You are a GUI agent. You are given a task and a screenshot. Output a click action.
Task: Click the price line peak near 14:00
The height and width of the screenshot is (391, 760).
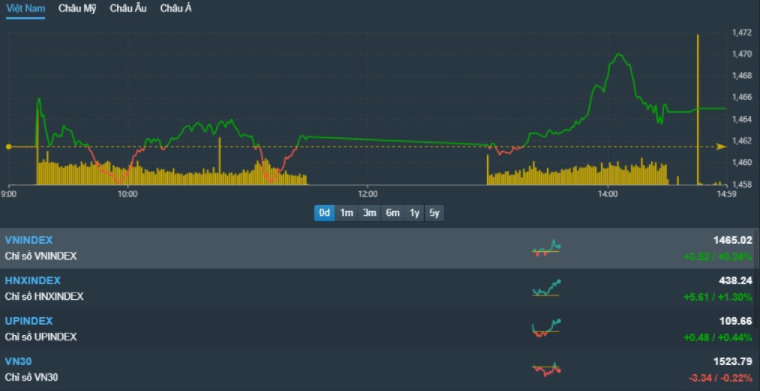pyautogui.click(x=619, y=54)
